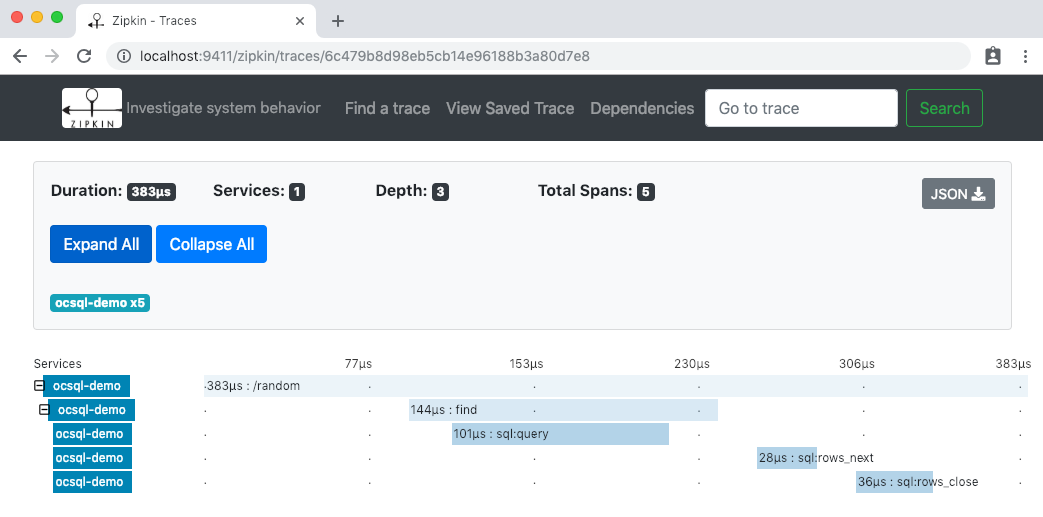This screenshot has width=1043, height=517.
Task: Select ocsql-demo label for /random span
Action: point(86,386)
